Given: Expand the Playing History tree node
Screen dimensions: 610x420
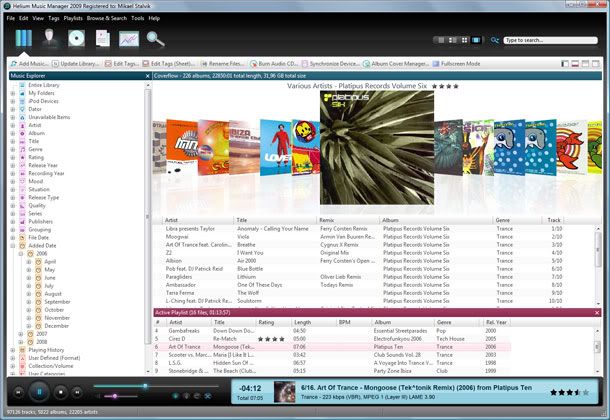Looking at the screenshot, I should pyautogui.click(x=13, y=350).
